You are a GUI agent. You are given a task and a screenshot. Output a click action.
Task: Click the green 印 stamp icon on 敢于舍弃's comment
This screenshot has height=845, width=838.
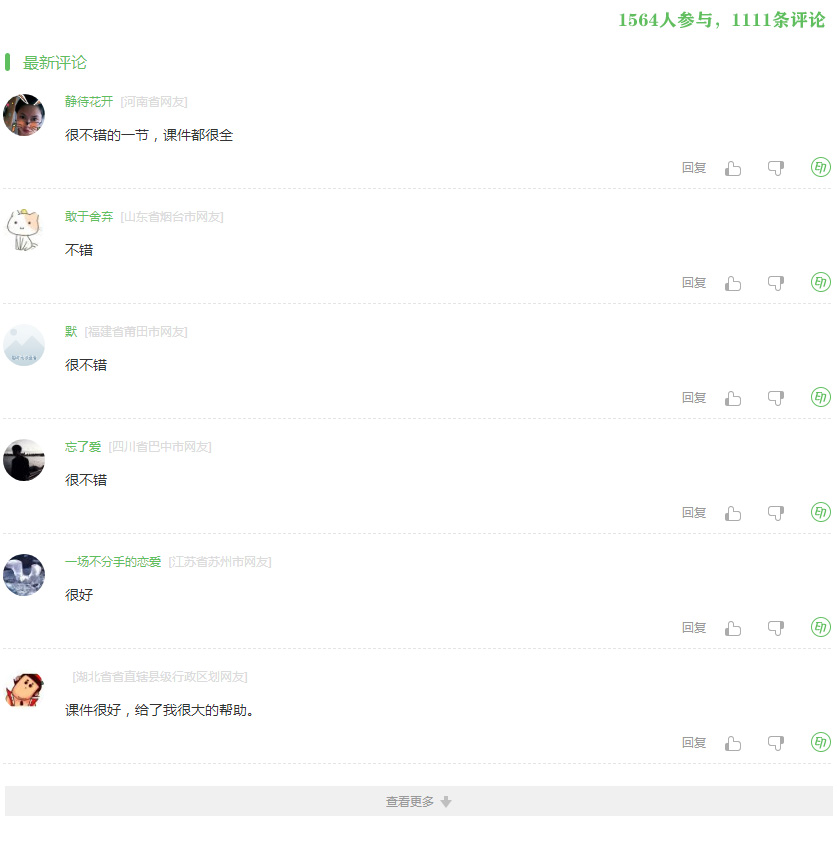(x=821, y=282)
